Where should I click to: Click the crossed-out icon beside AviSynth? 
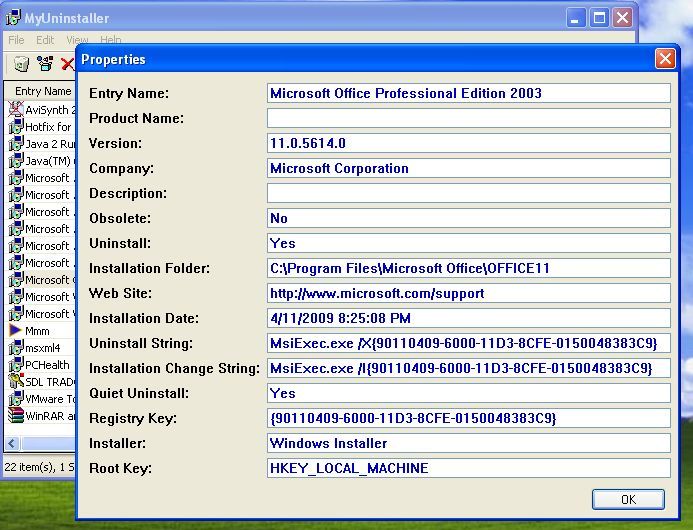tap(16, 109)
